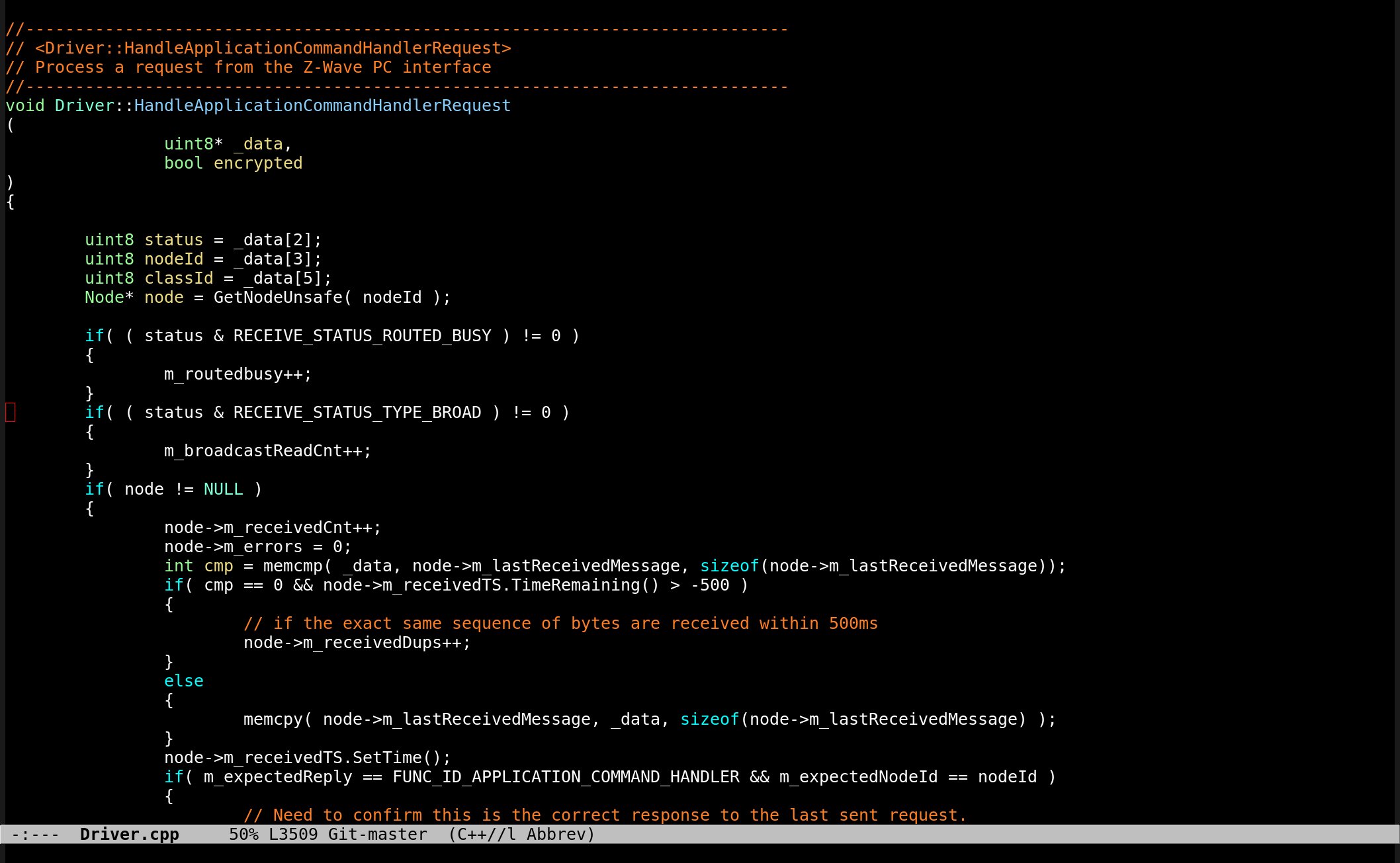Click the 'm_routedbusy++;' statement

click(x=238, y=374)
